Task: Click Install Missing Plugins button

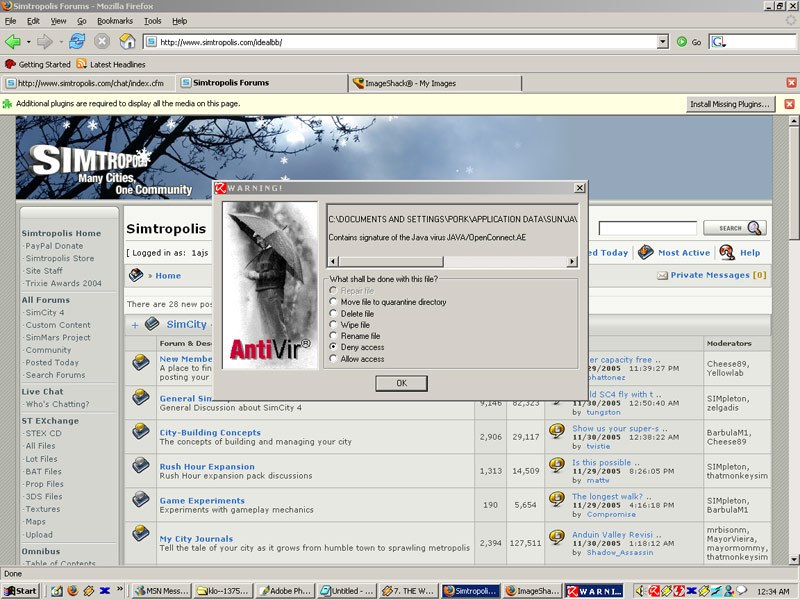Action: (730, 104)
